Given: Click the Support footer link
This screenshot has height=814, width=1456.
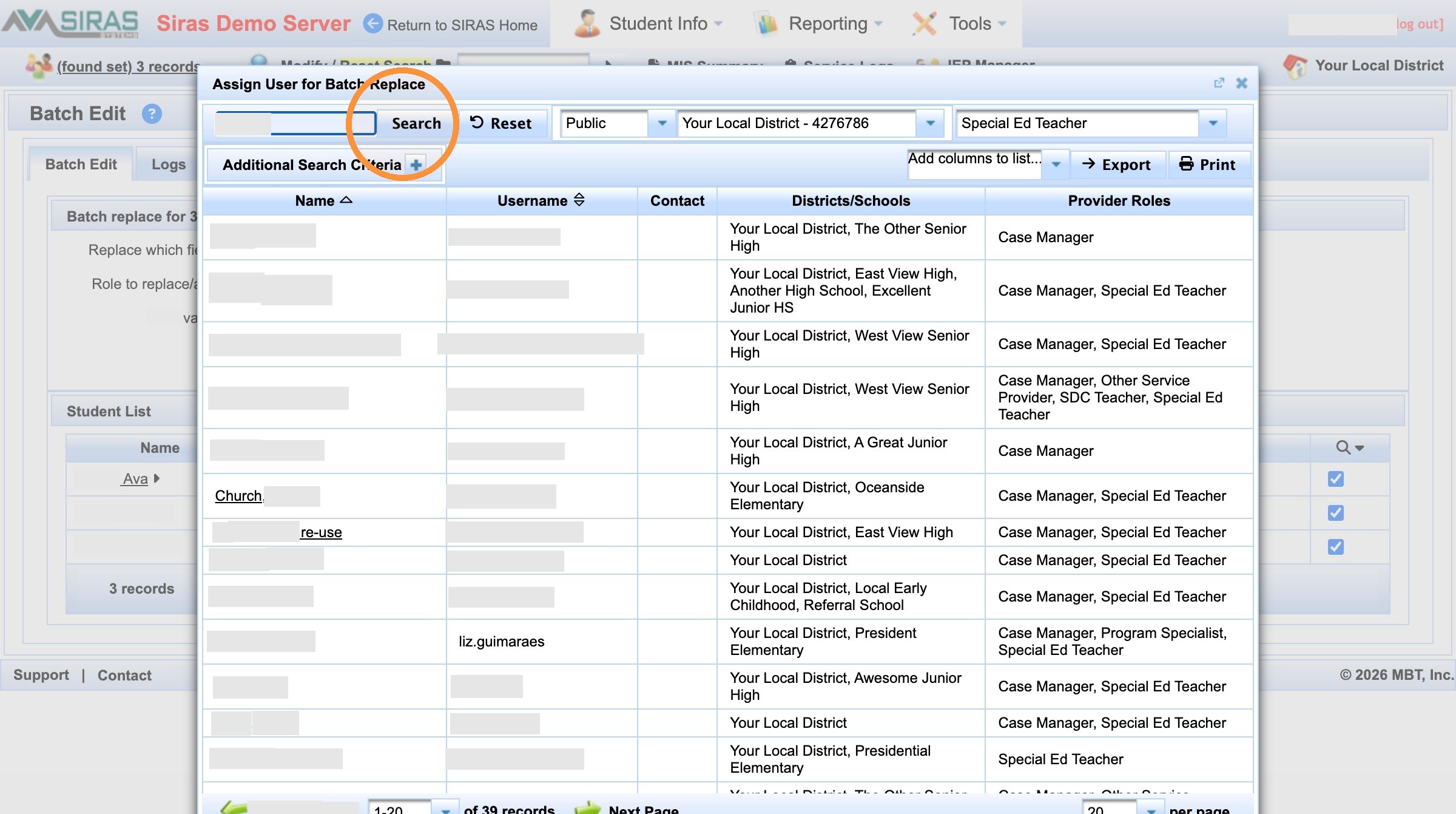Looking at the screenshot, I should [x=41, y=675].
